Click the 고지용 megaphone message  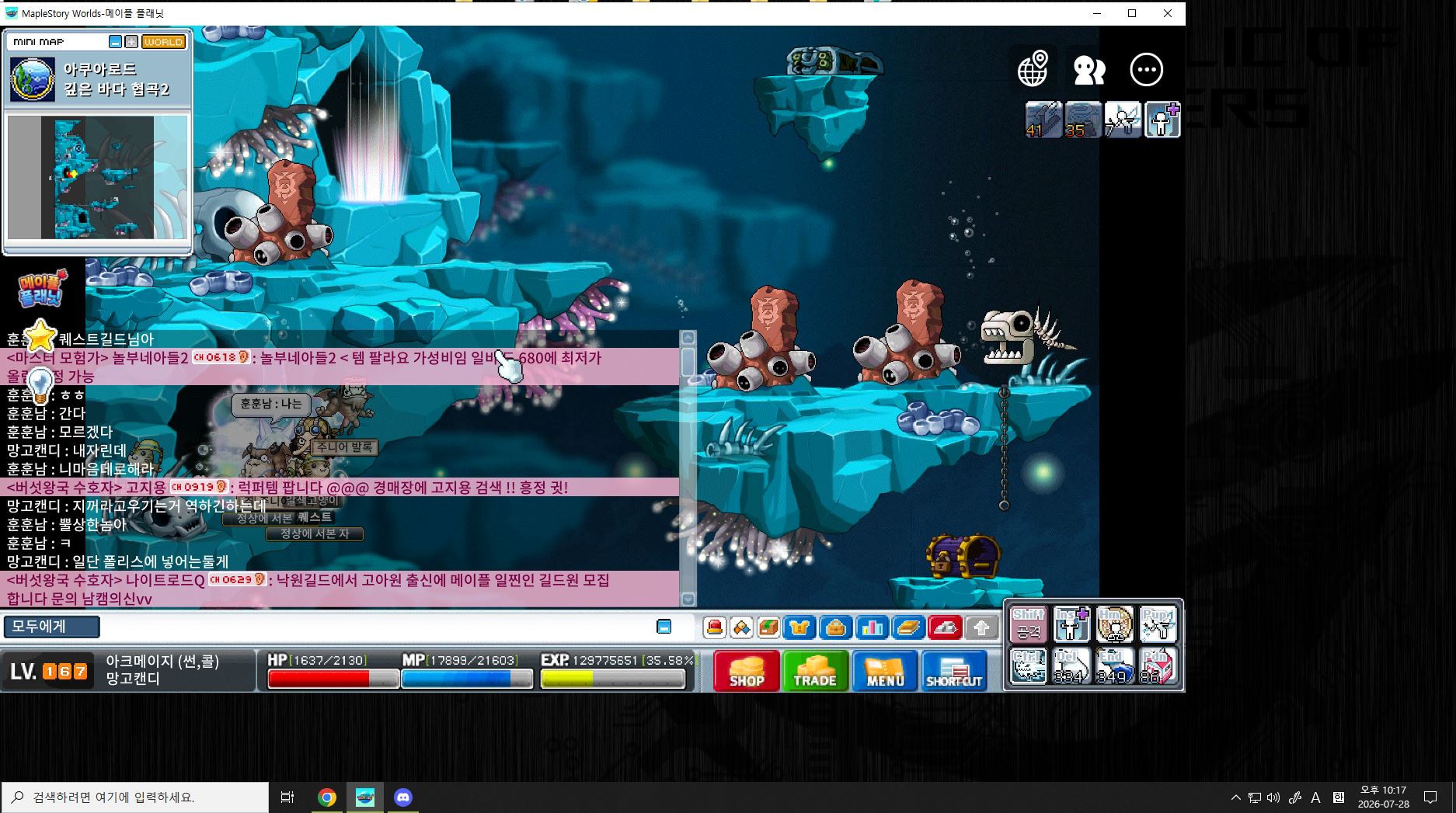[x=340, y=488]
